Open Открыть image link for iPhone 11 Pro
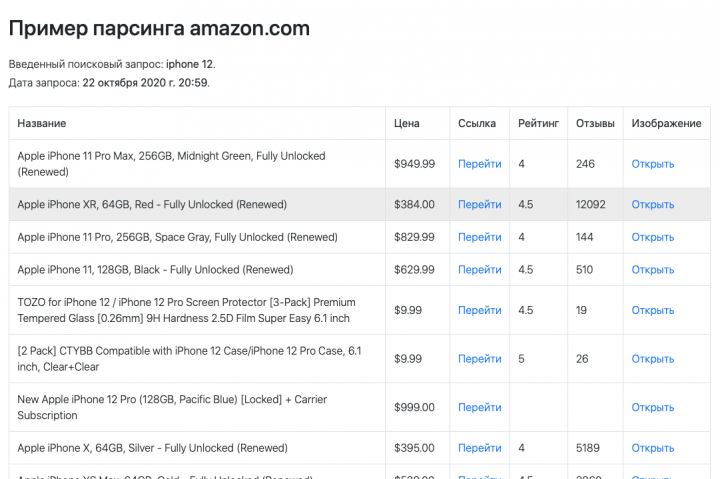 coord(652,237)
